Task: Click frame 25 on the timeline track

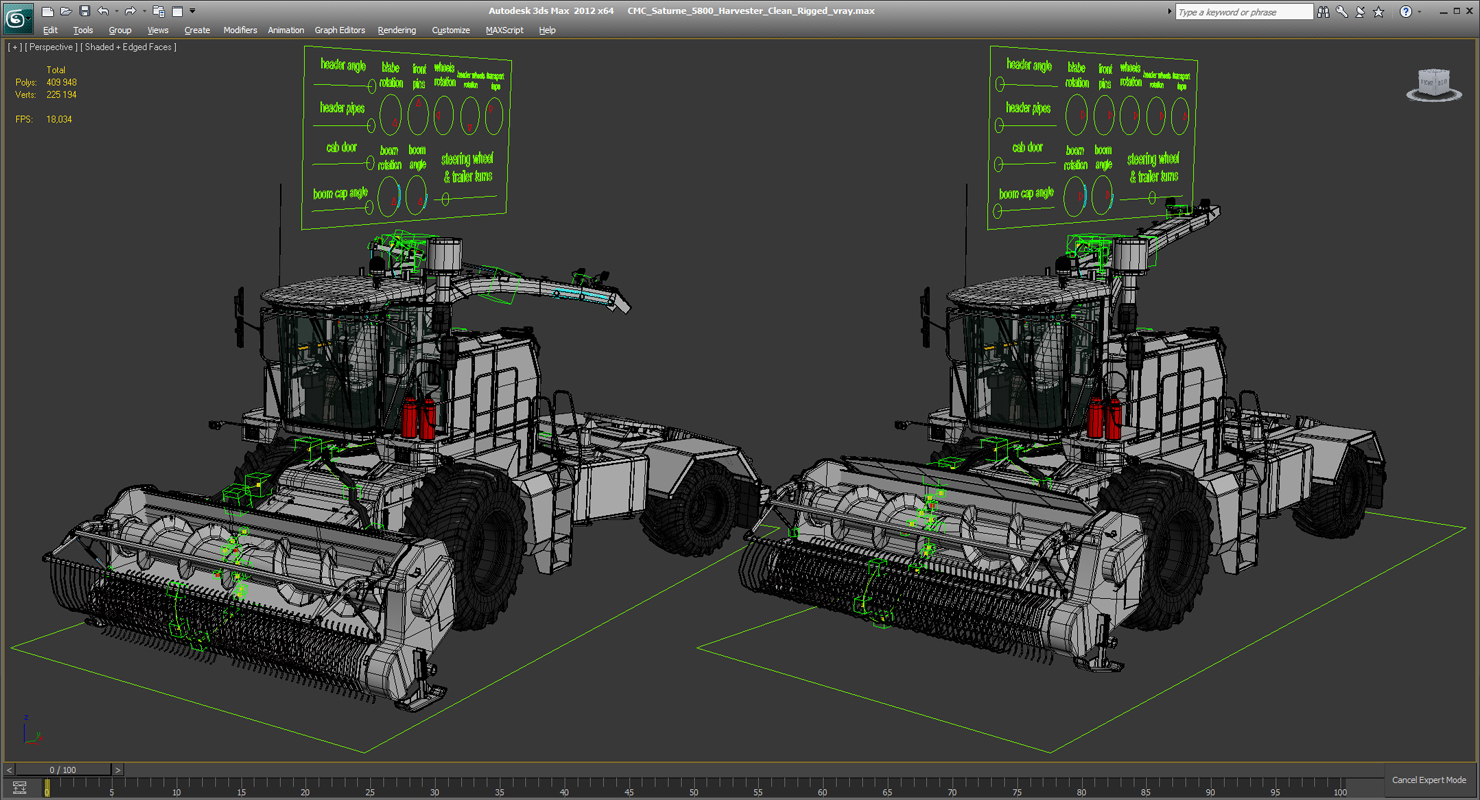Action: coord(370,786)
